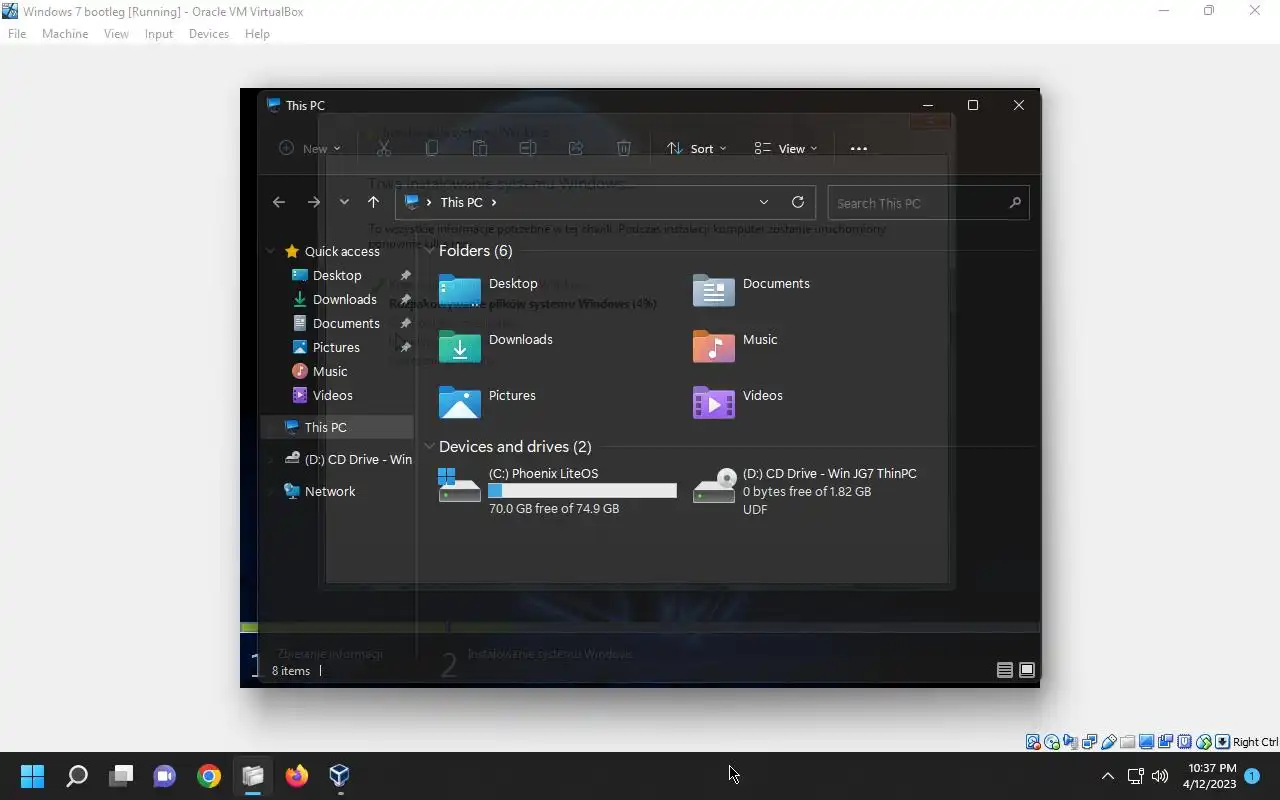Click VirtualBox CPU status indicator
The width and height of the screenshot is (1280, 800).
pos(1185,742)
